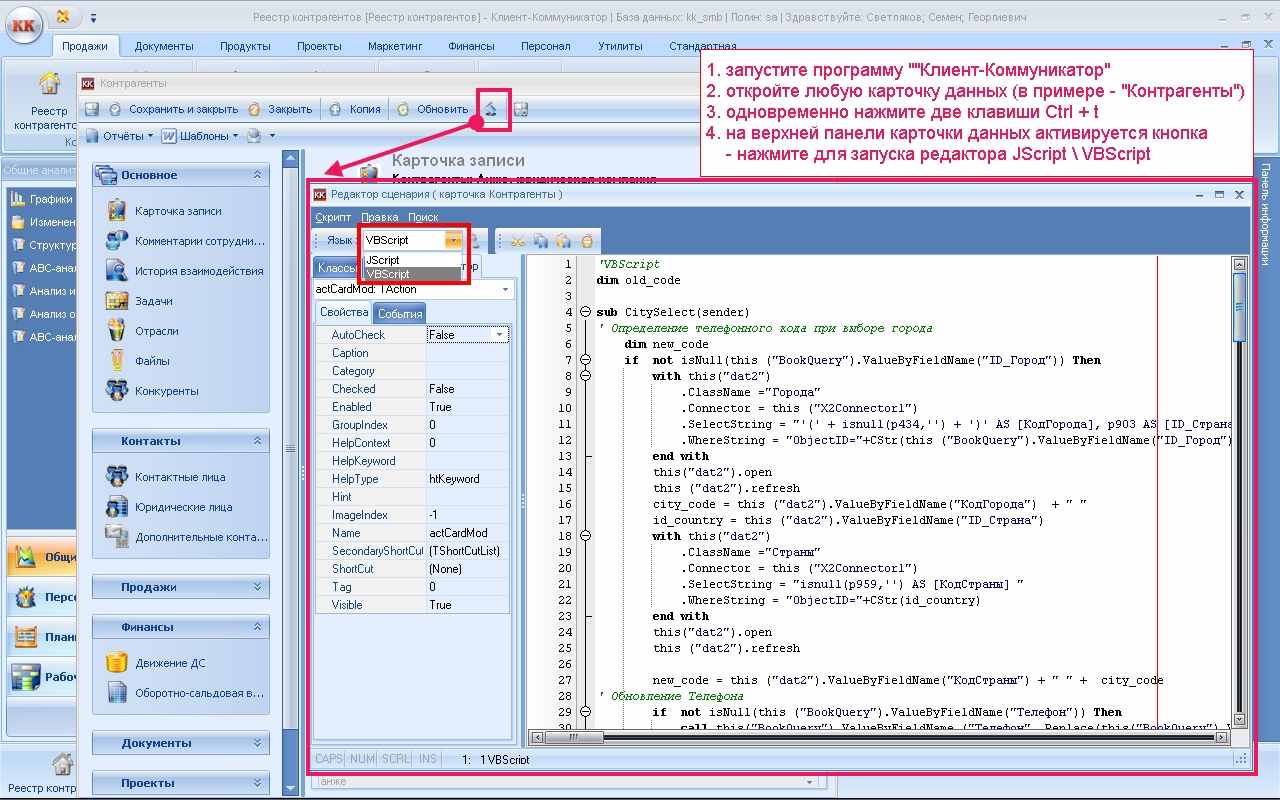Collapse the Основное panel section
The height and width of the screenshot is (800, 1280).
coord(257,175)
